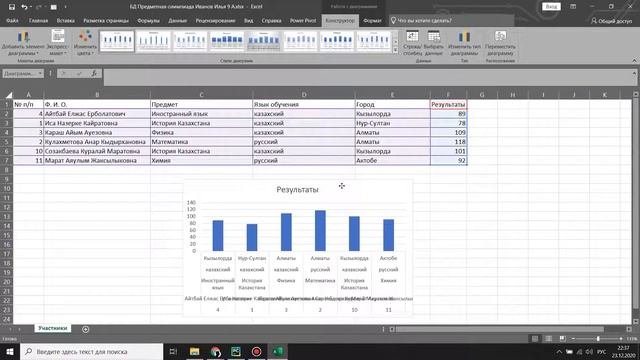Apply the second chart style thumbnail
640x360 pixels.
(153, 41)
